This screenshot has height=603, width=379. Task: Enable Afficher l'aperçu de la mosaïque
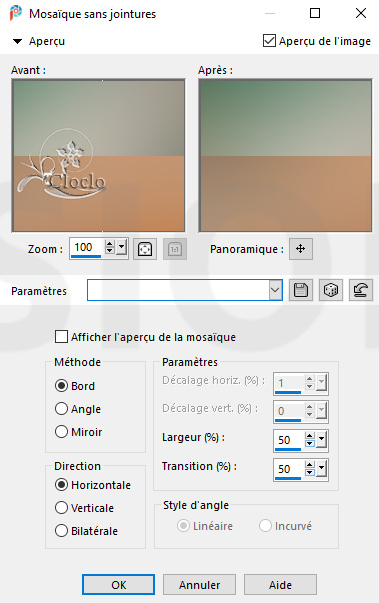[62, 337]
